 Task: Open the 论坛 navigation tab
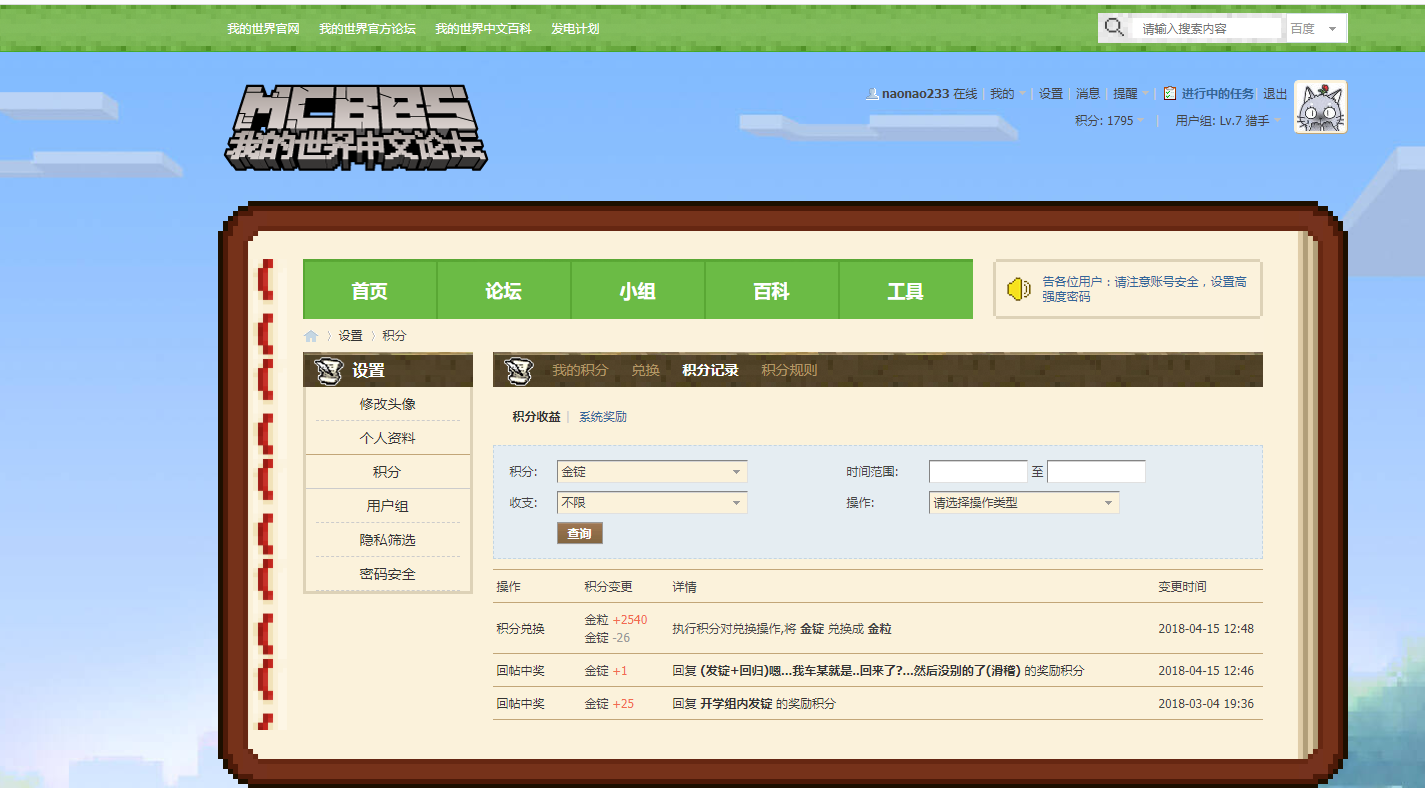[x=504, y=291]
